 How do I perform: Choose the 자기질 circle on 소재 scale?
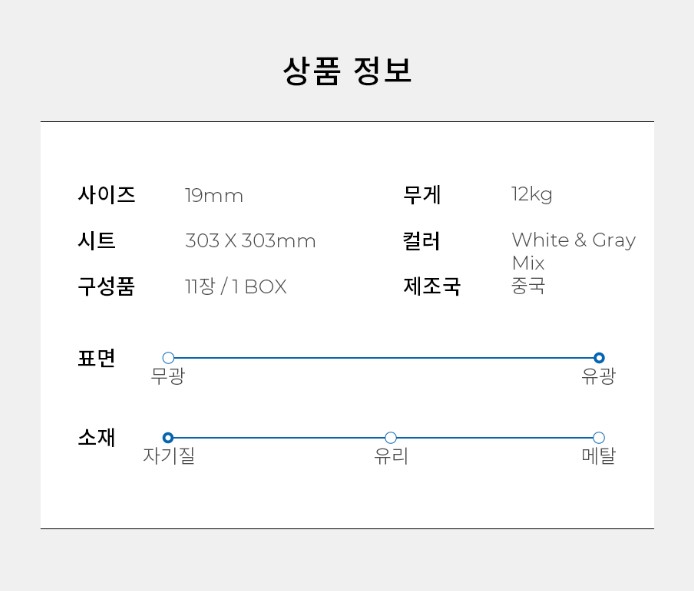(x=168, y=438)
